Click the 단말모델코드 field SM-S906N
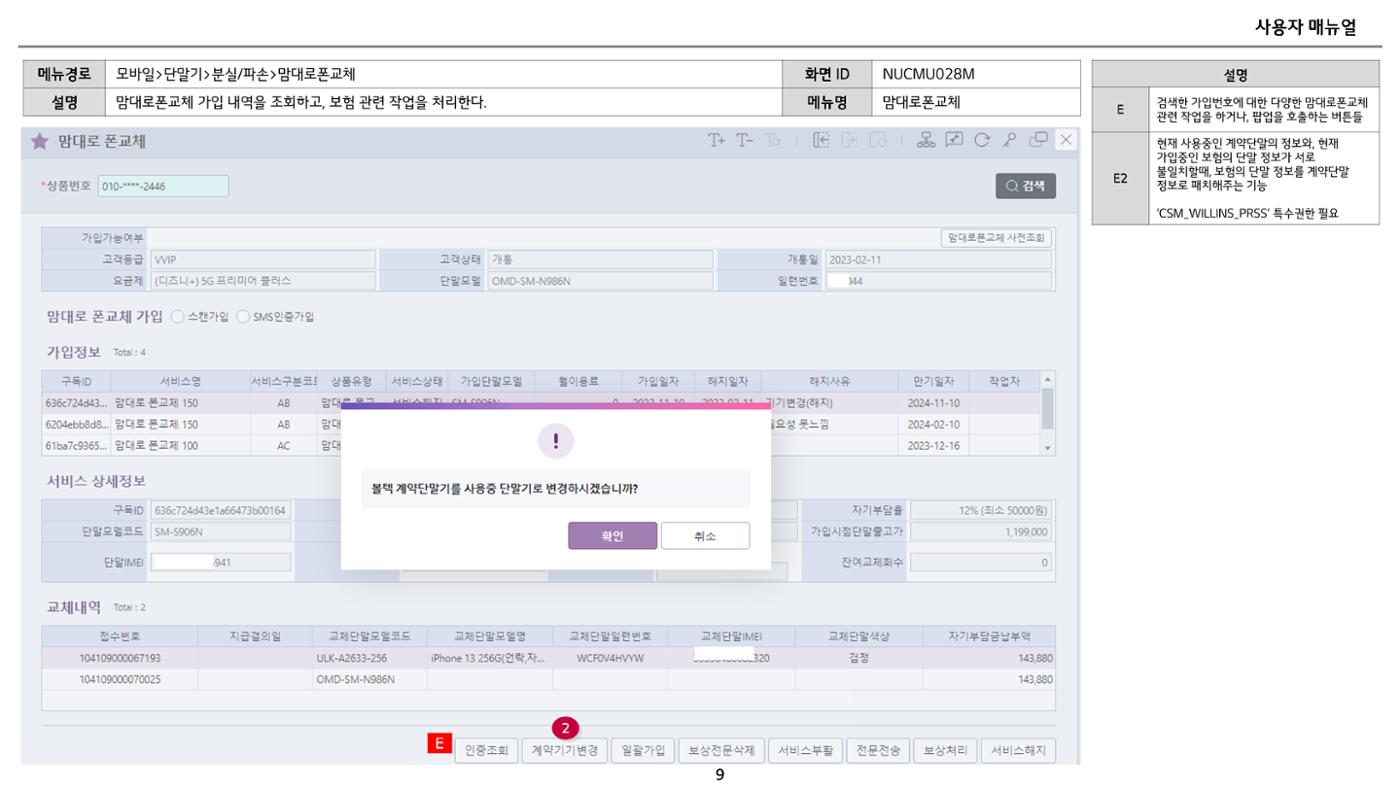The width and height of the screenshot is (1400, 788). (220, 531)
